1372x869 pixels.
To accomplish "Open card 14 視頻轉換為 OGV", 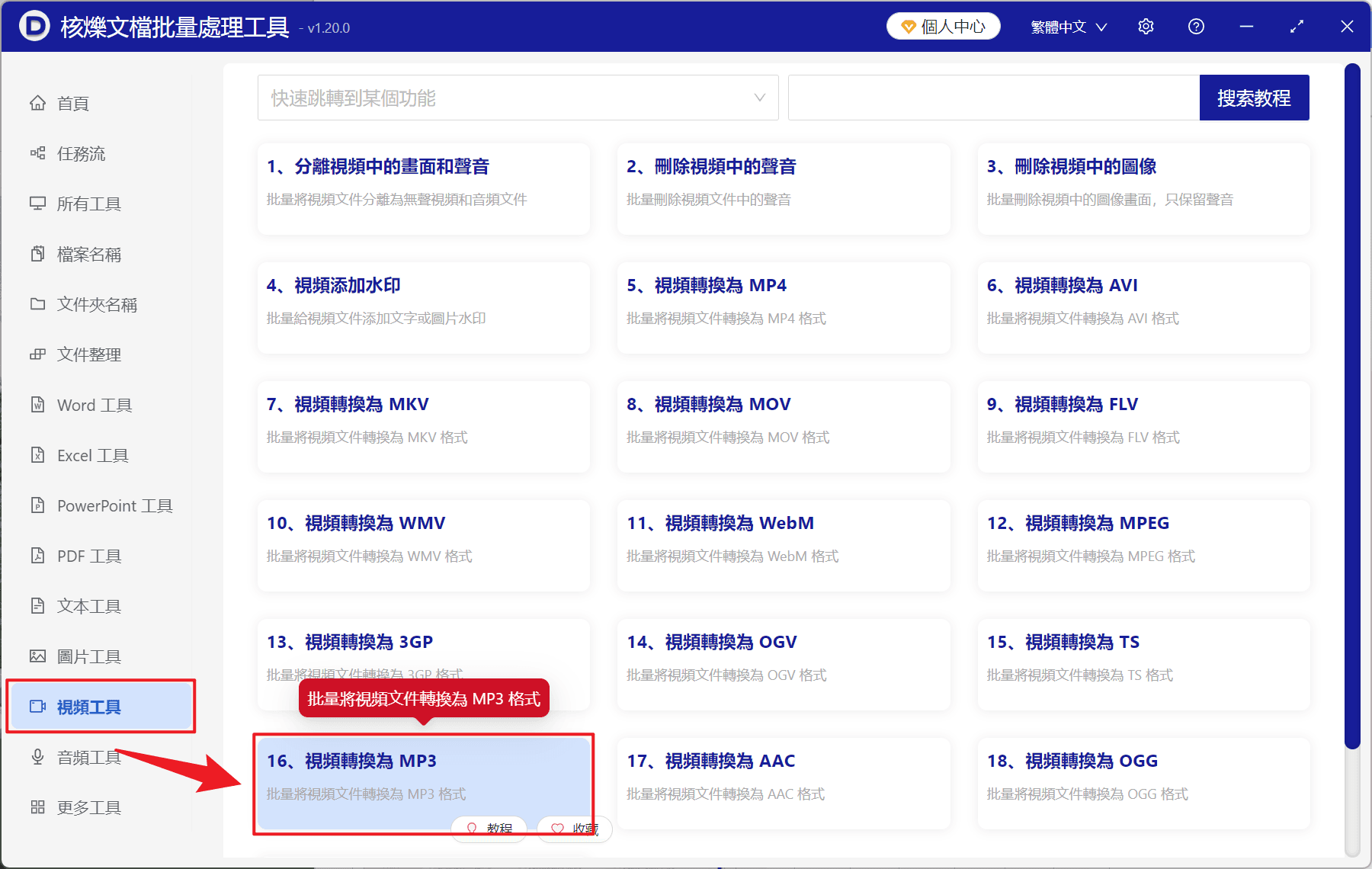I will 784,664.
